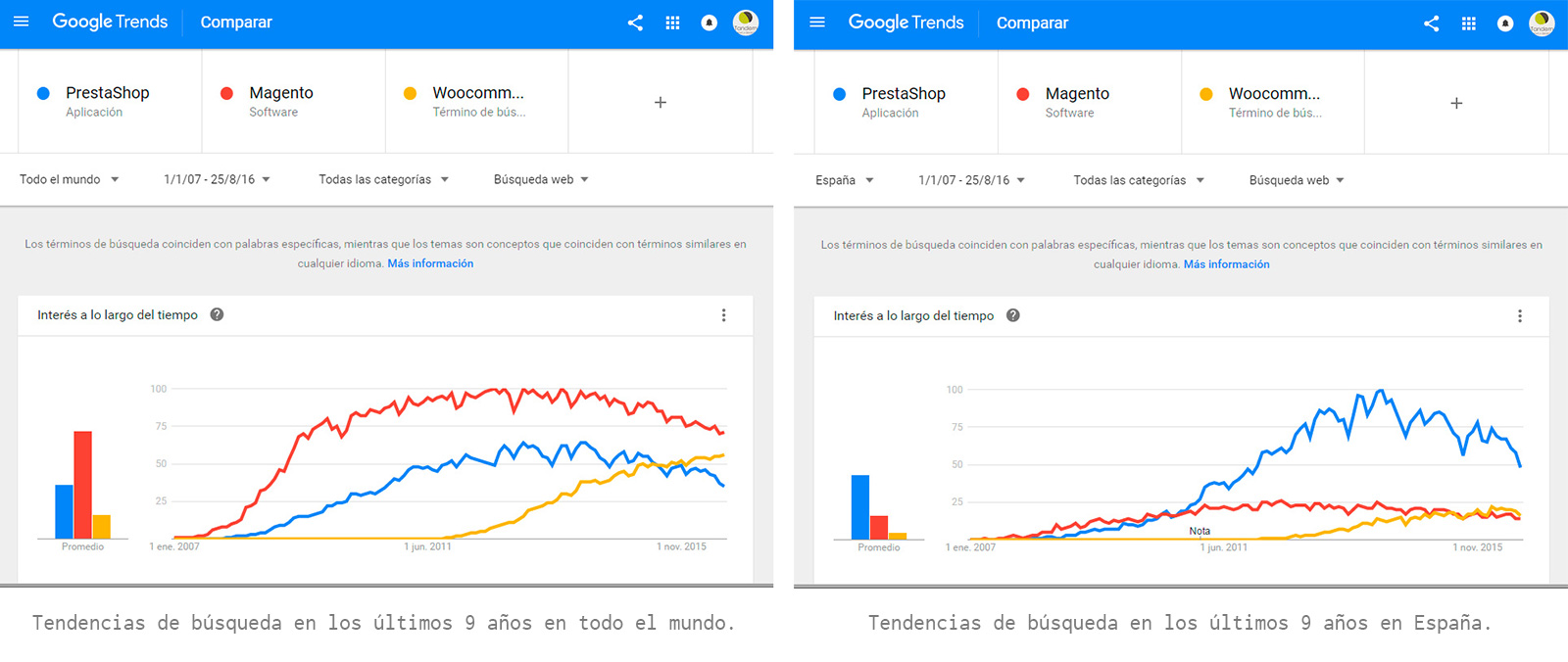Click the help icon beside left 'Interés a lo largo del tiempo'
1568x662 pixels.
pos(217,314)
